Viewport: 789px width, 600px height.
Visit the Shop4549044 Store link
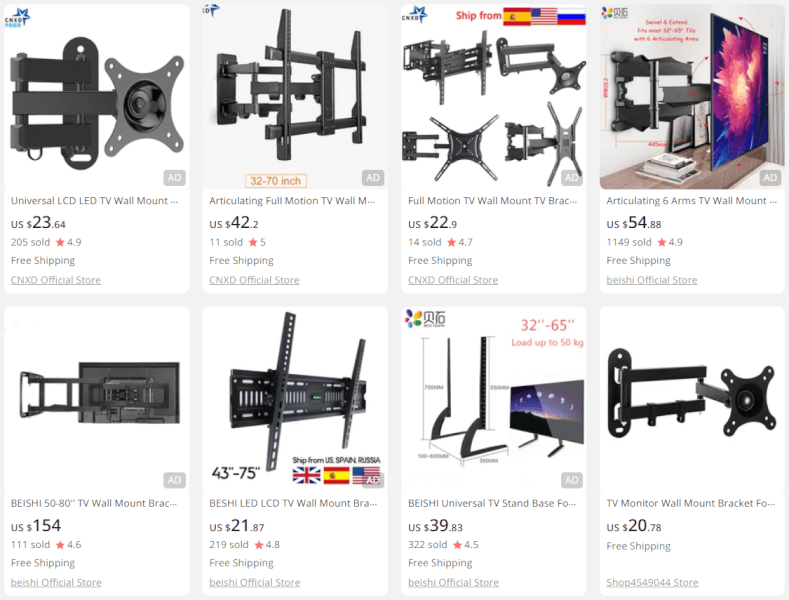point(652,582)
